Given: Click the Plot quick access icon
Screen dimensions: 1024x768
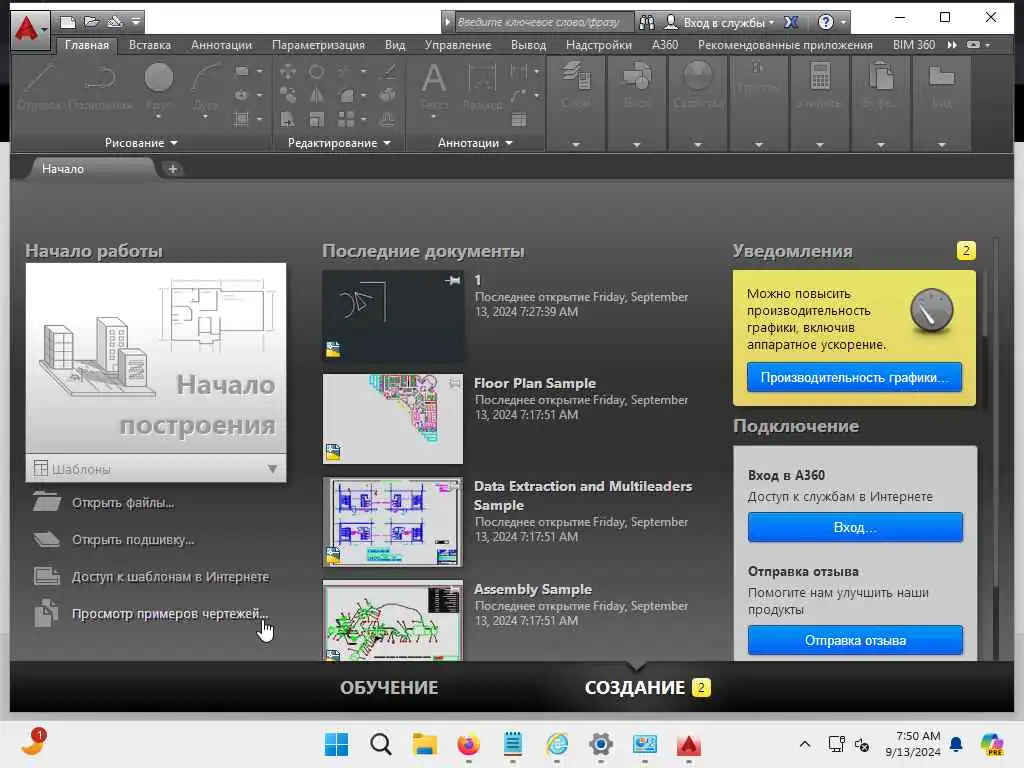Looking at the screenshot, I should (115, 22).
